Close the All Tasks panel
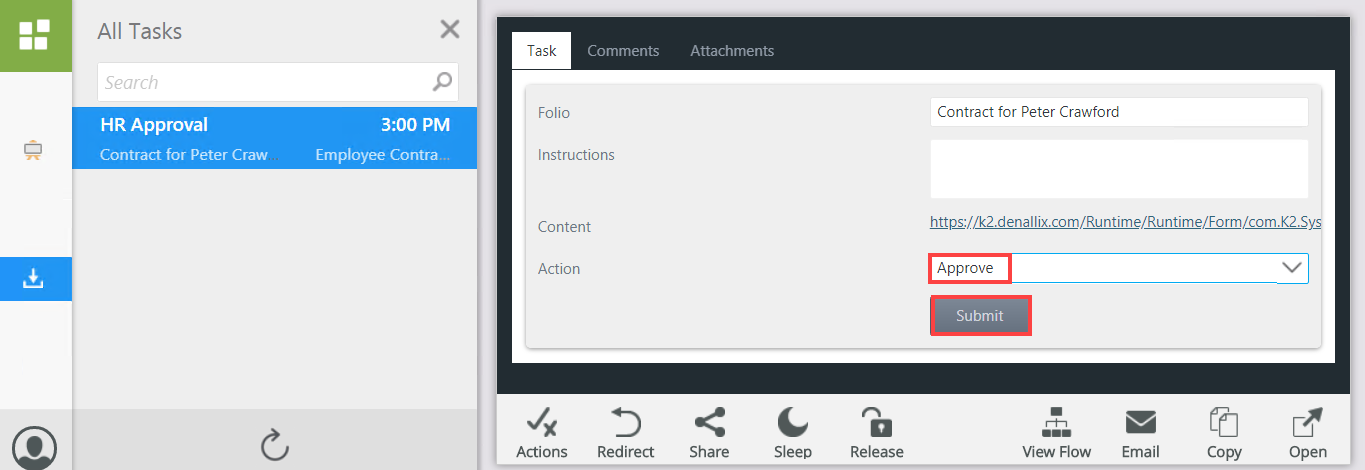The width and height of the screenshot is (1365, 470). pos(450,30)
